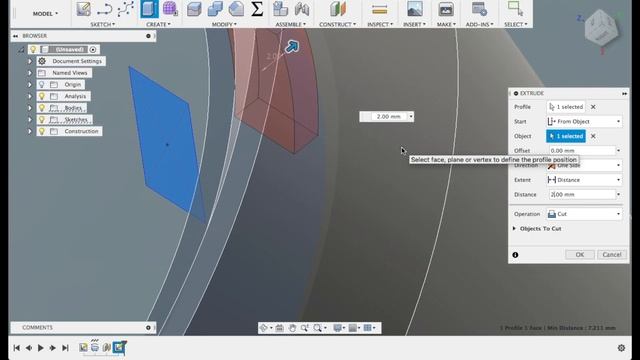640x360 pixels.
Task: Click the Add-Ins scripts icon
Action: [479, 9]
